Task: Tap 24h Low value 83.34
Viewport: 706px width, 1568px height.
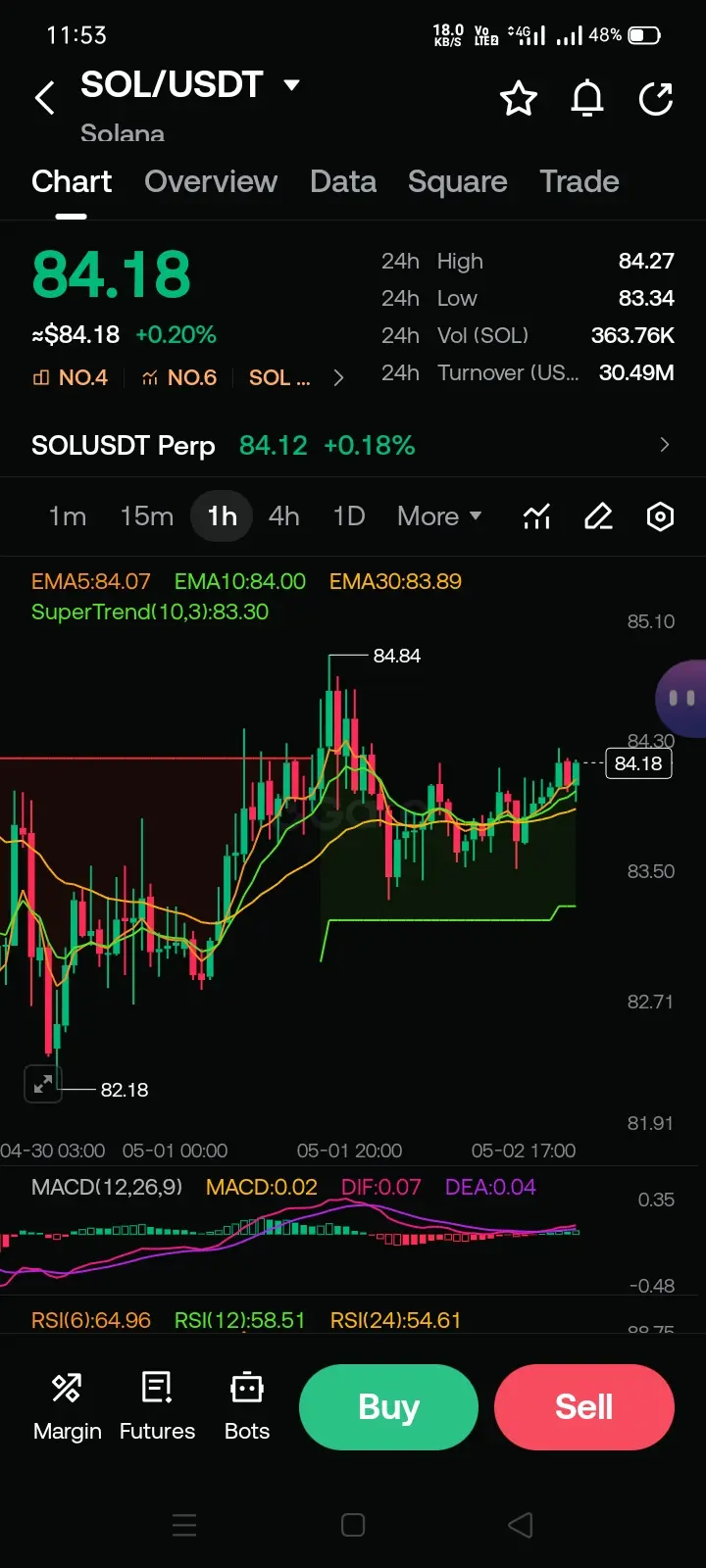Action: (646, 298)
